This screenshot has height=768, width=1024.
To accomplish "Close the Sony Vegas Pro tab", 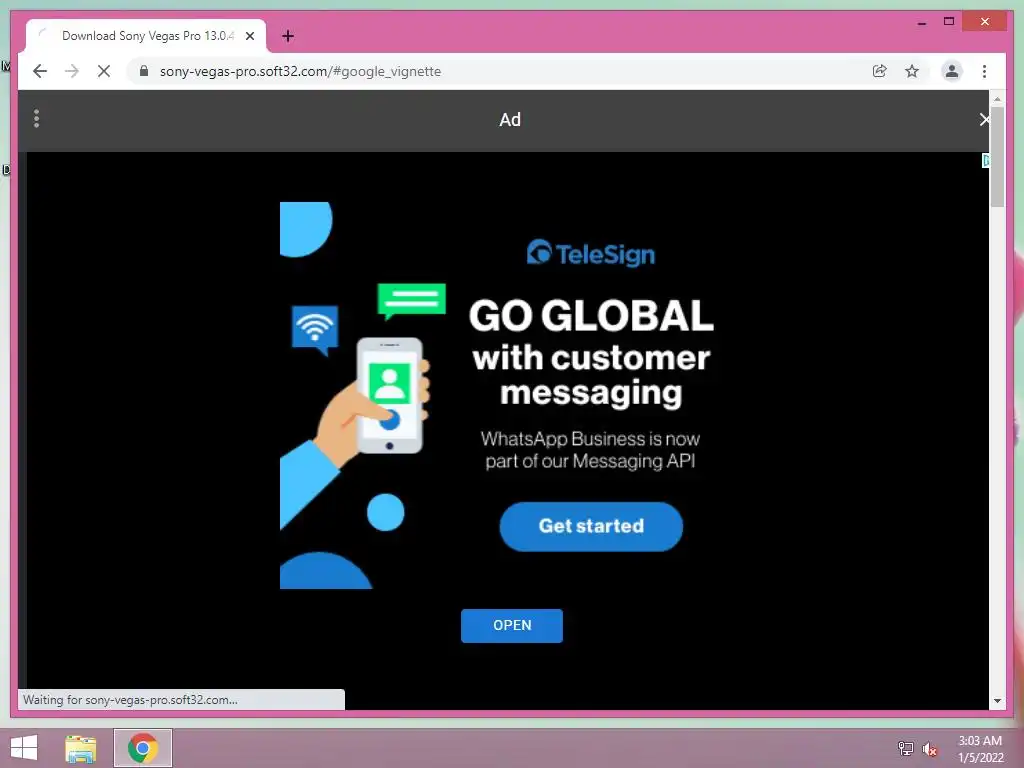I will point(249,36).
